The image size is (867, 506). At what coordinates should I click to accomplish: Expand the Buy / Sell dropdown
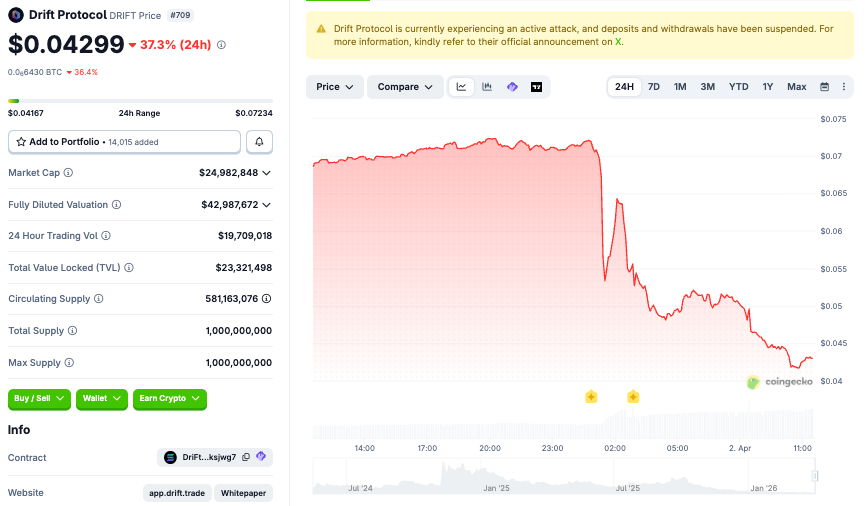click(x=40, y=398)
